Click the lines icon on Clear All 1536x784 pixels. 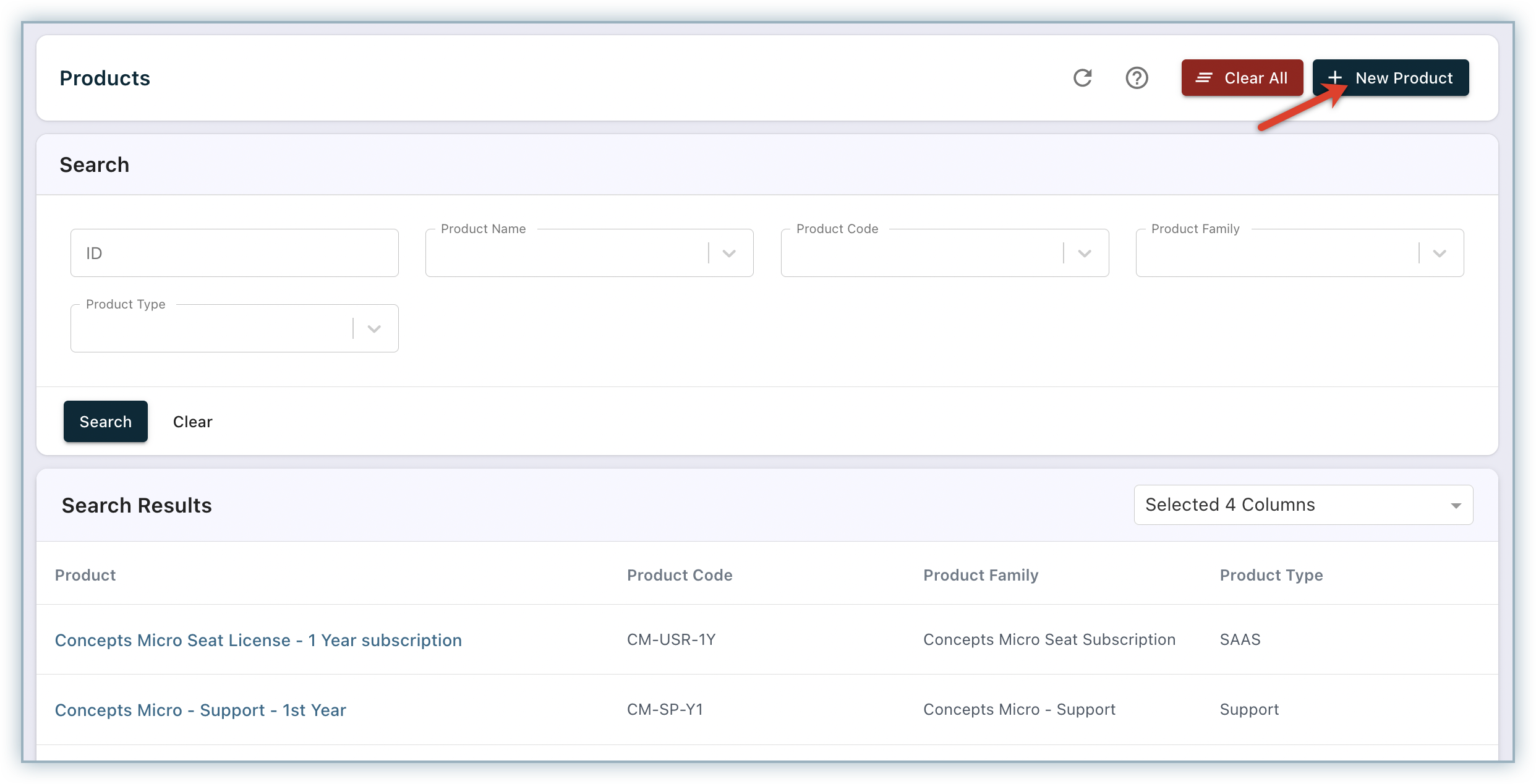(1203, 78)
